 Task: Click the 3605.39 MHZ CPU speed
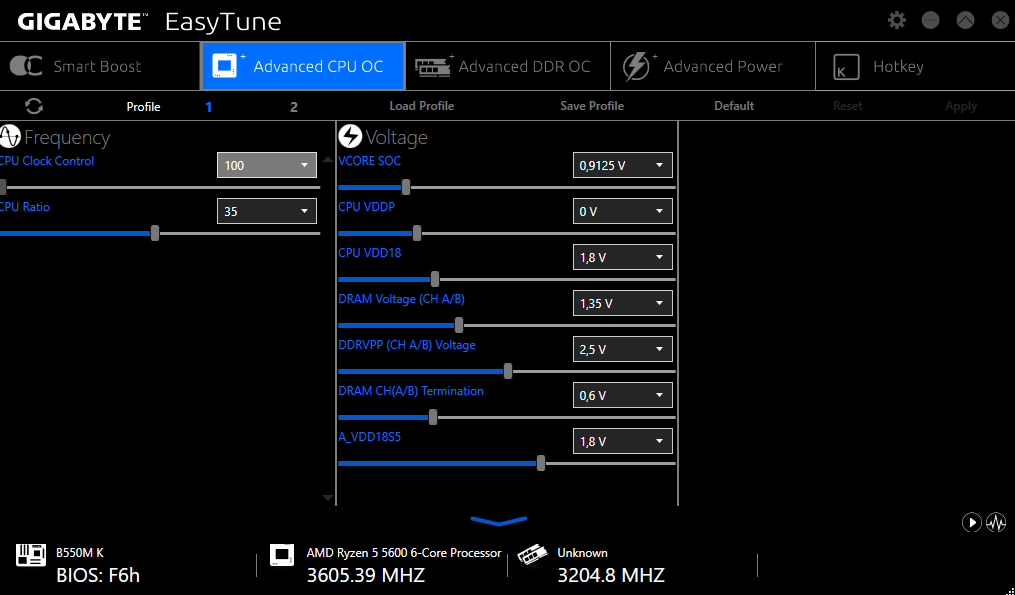click(x=366, y=575)
